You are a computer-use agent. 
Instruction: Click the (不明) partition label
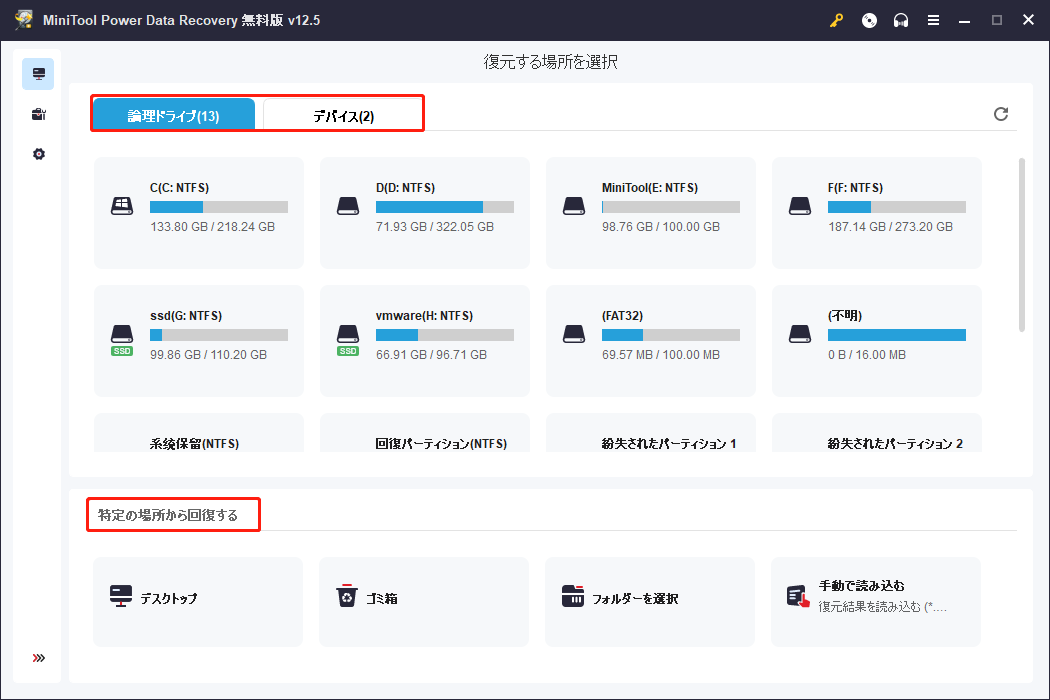click(x=844, y=316)
